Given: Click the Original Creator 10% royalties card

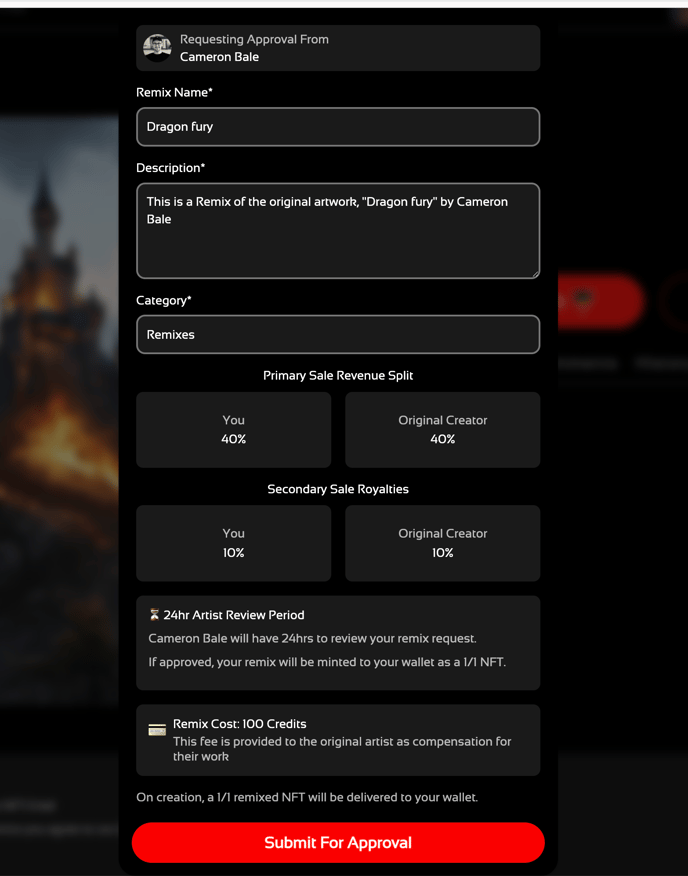Looking at the screenshot, I should (442, 543).
